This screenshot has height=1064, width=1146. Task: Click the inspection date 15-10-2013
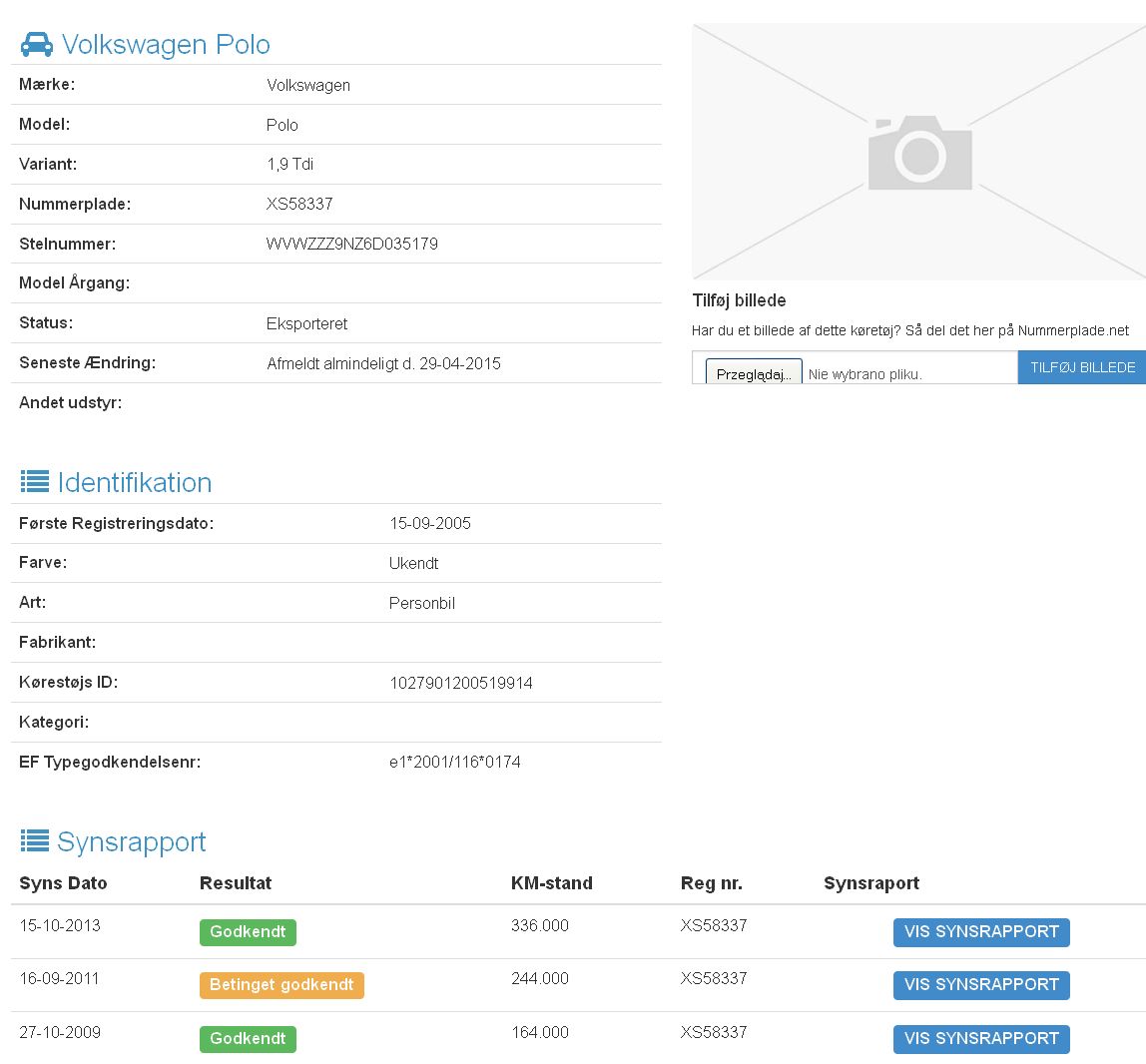(x=60, y=926)
